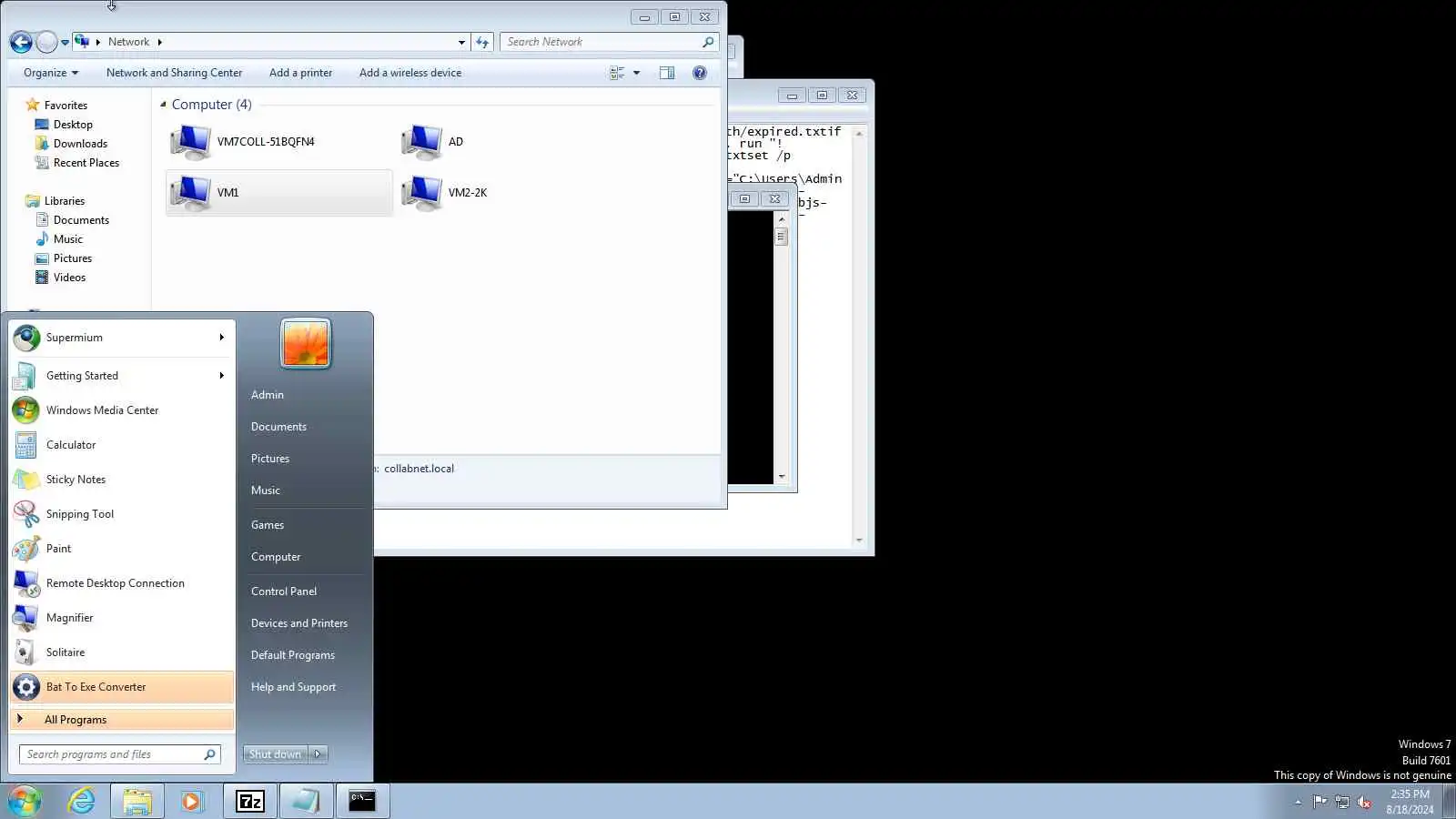
Task: Launch Remote Desktop Connection
Action: pos(121,583)
